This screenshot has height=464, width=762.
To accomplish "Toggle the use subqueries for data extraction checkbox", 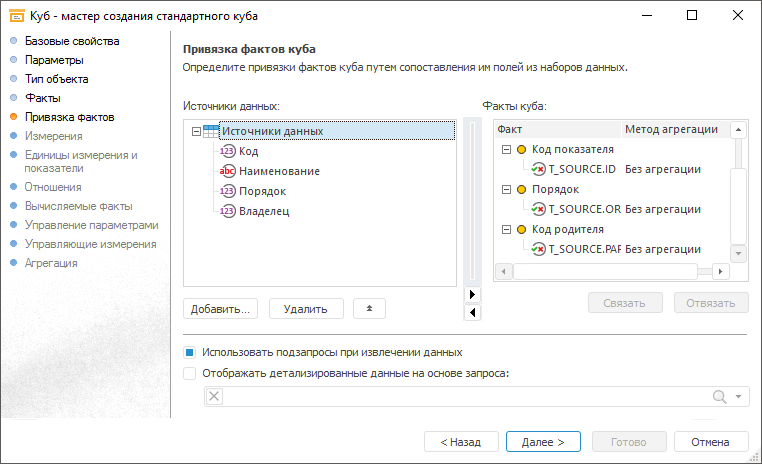I will pyautogui.click(x=190, y=352).
